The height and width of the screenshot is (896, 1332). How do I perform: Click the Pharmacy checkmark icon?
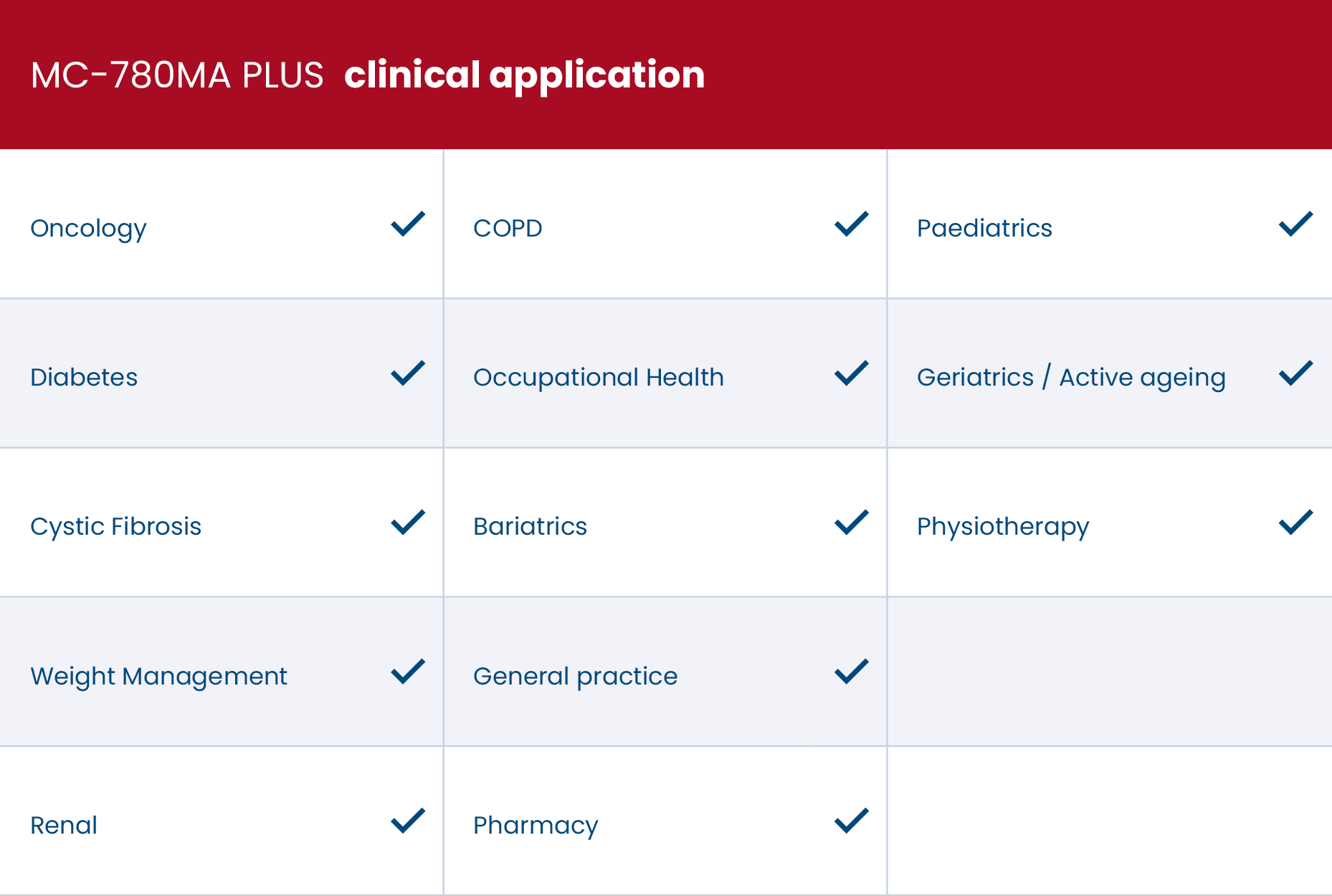point(852,821)
